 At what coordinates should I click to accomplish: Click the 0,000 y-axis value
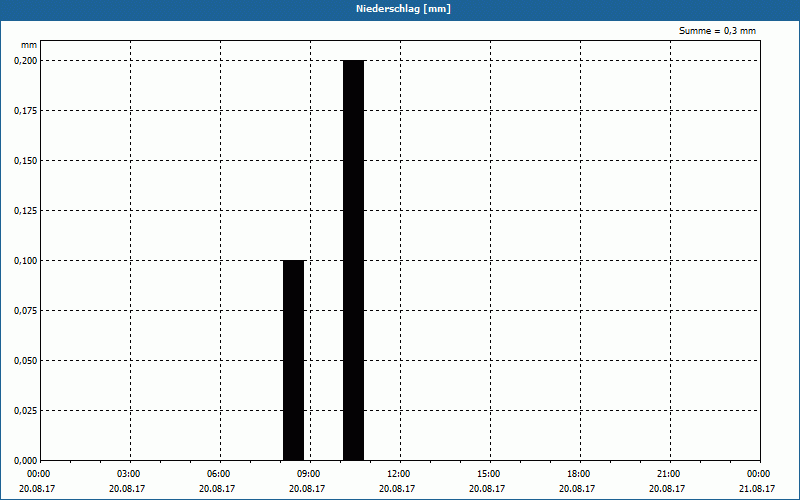click(x=26, y=460)
